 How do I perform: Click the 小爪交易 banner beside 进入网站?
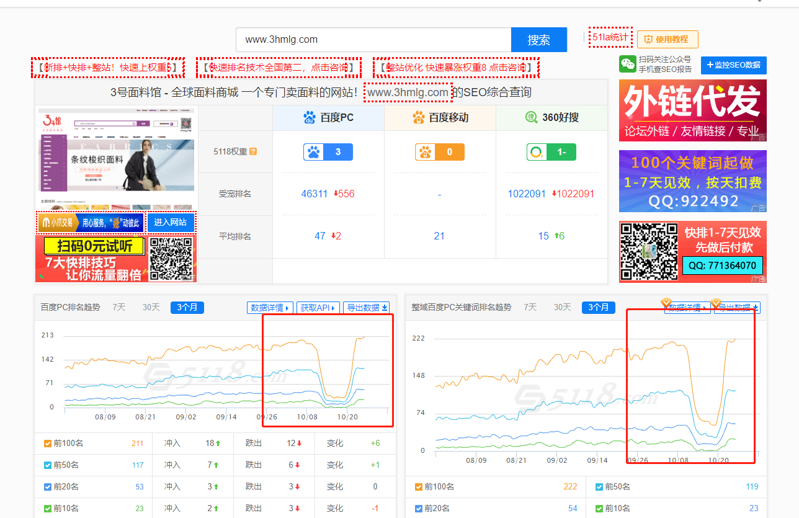point(92,222)
